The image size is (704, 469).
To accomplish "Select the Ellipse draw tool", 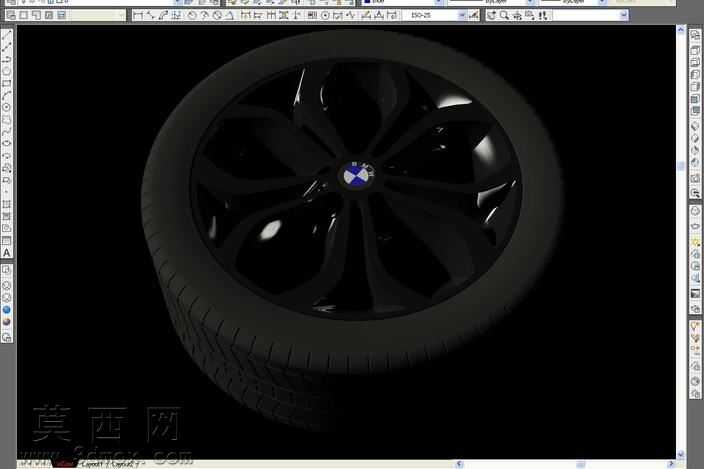I will coord(7,143).
